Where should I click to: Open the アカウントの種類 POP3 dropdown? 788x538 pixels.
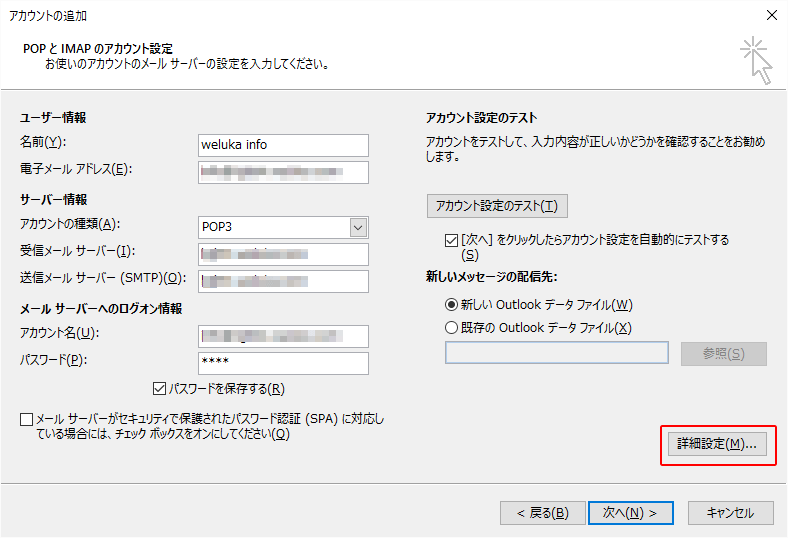coord(358,227)
